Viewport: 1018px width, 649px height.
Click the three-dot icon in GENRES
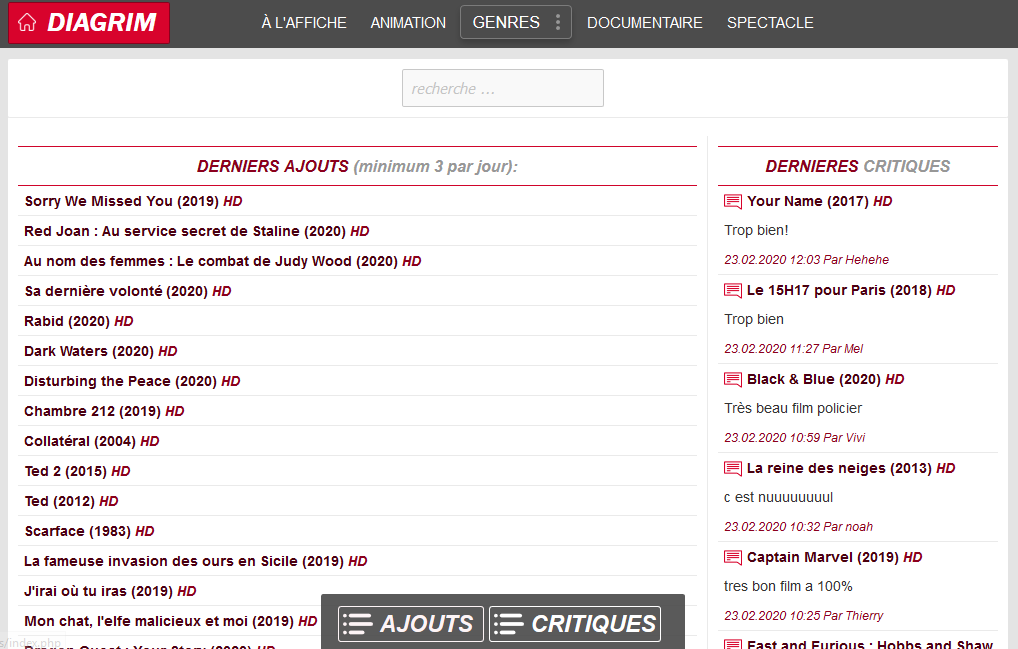[558, 23]
